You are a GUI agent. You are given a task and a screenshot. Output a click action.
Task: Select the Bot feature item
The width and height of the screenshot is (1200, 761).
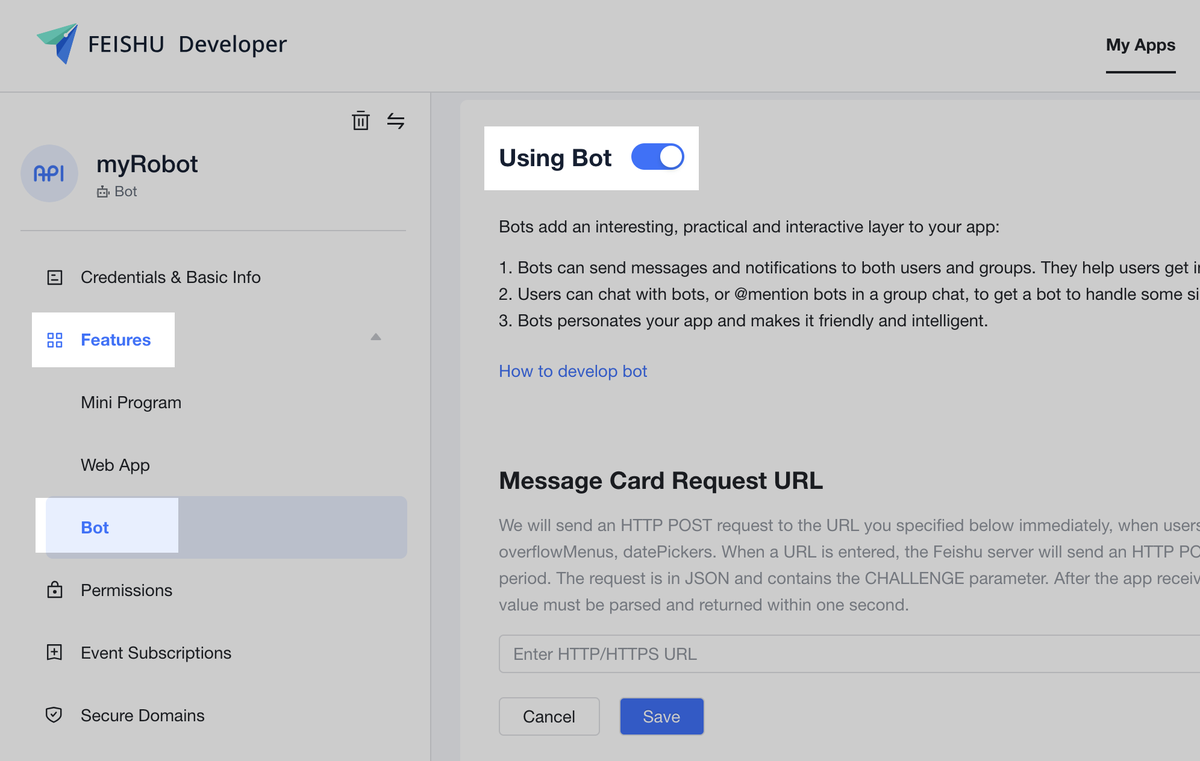click(226, 527)
